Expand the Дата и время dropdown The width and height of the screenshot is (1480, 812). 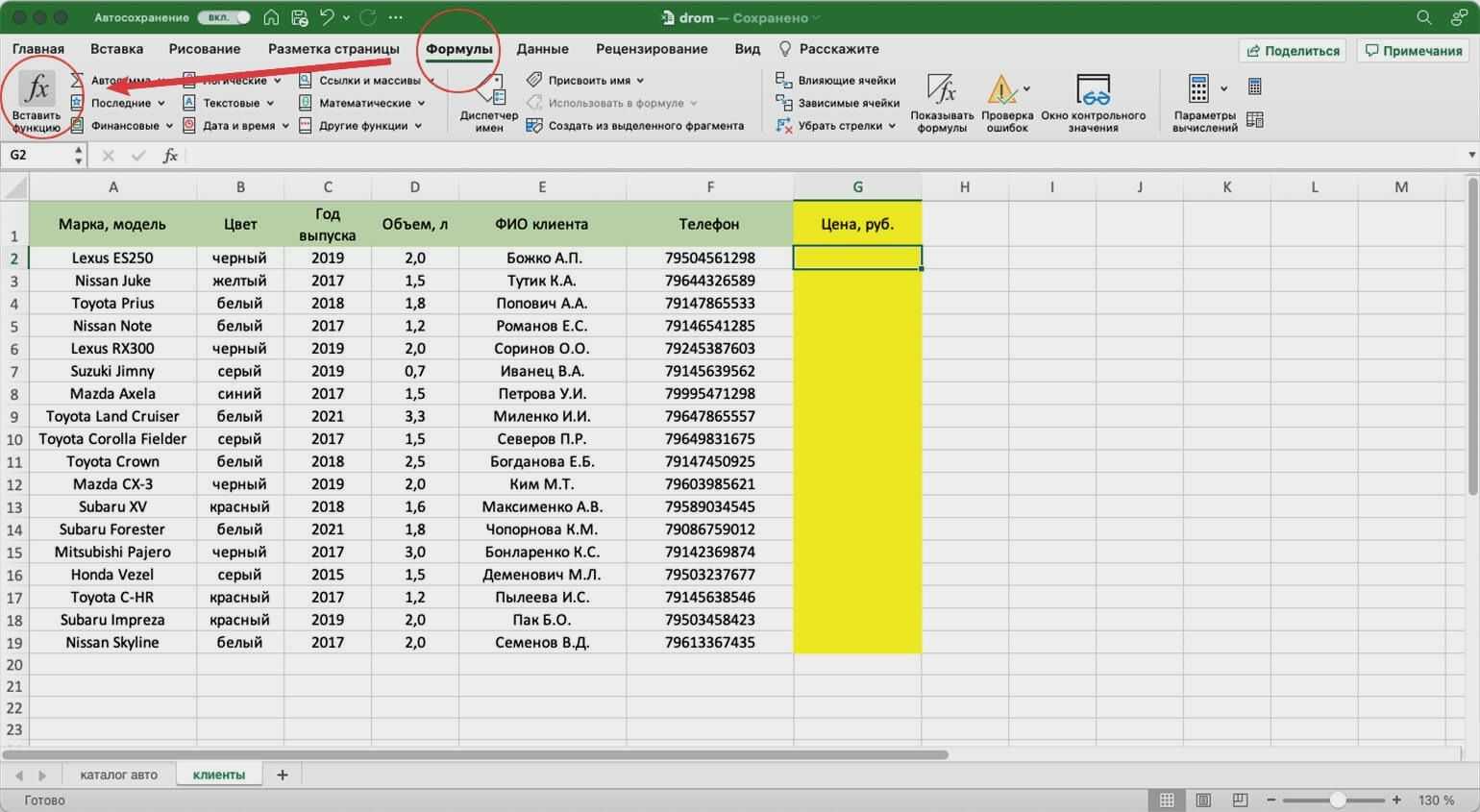[x=238, y=126]
